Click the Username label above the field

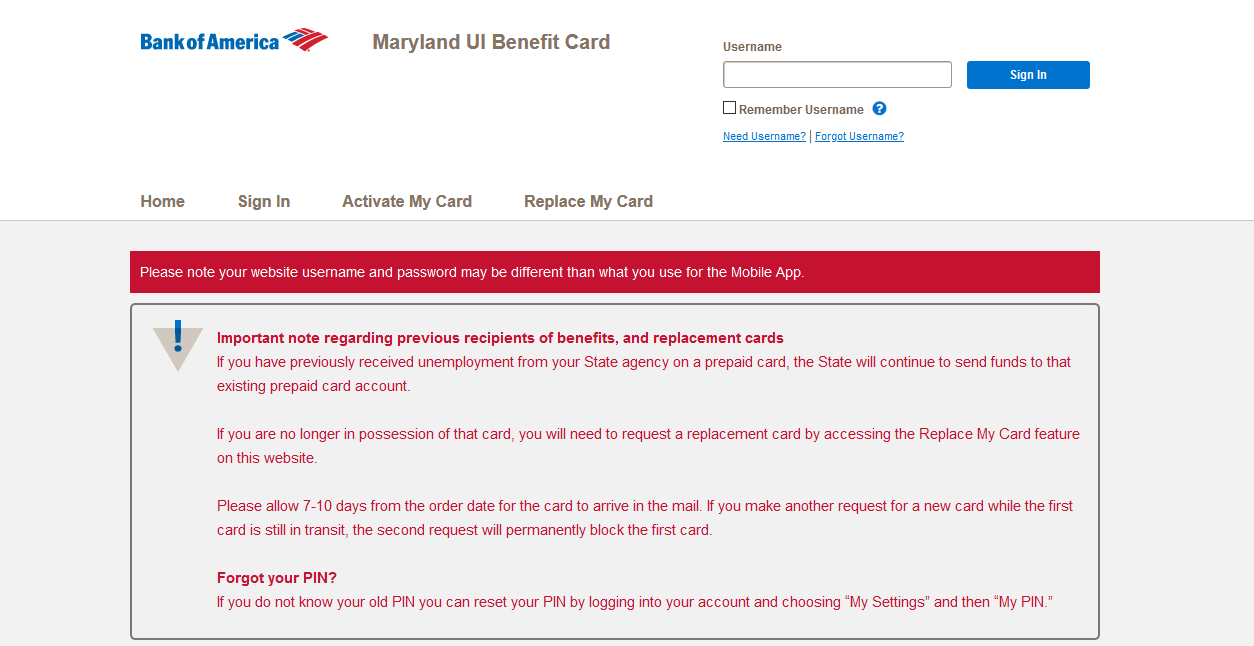pos(752,47)
